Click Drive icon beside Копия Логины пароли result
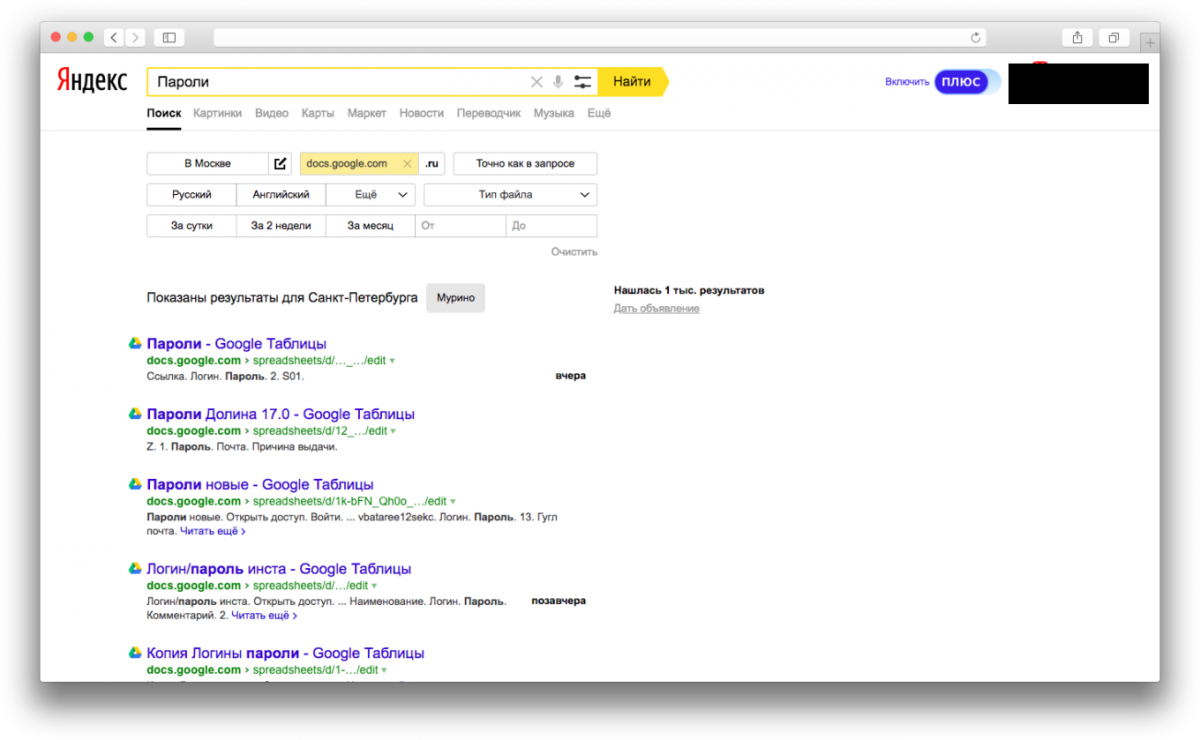This screenshot has height=740, width=1200. pyautogui.click(x=134, y=652)
